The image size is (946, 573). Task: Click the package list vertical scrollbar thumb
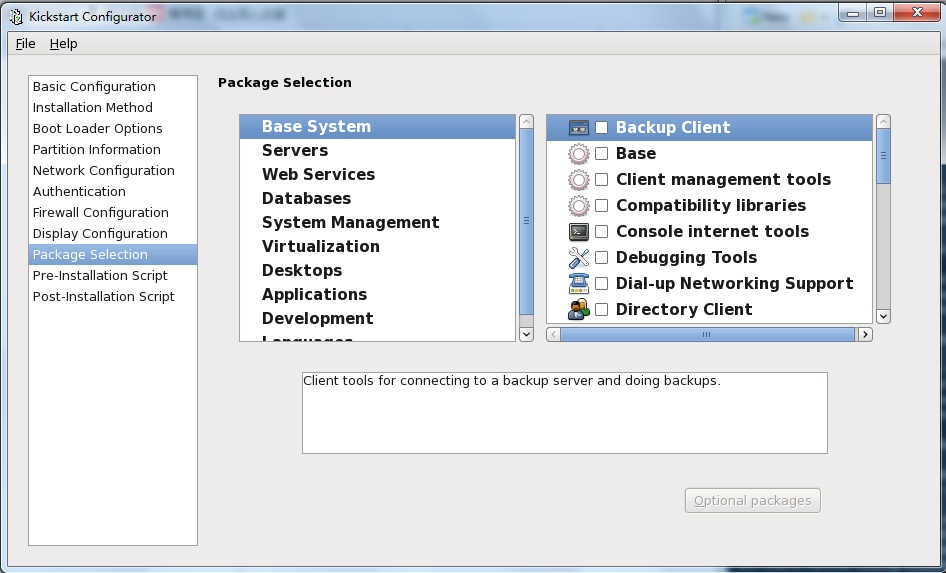point(883,156)
